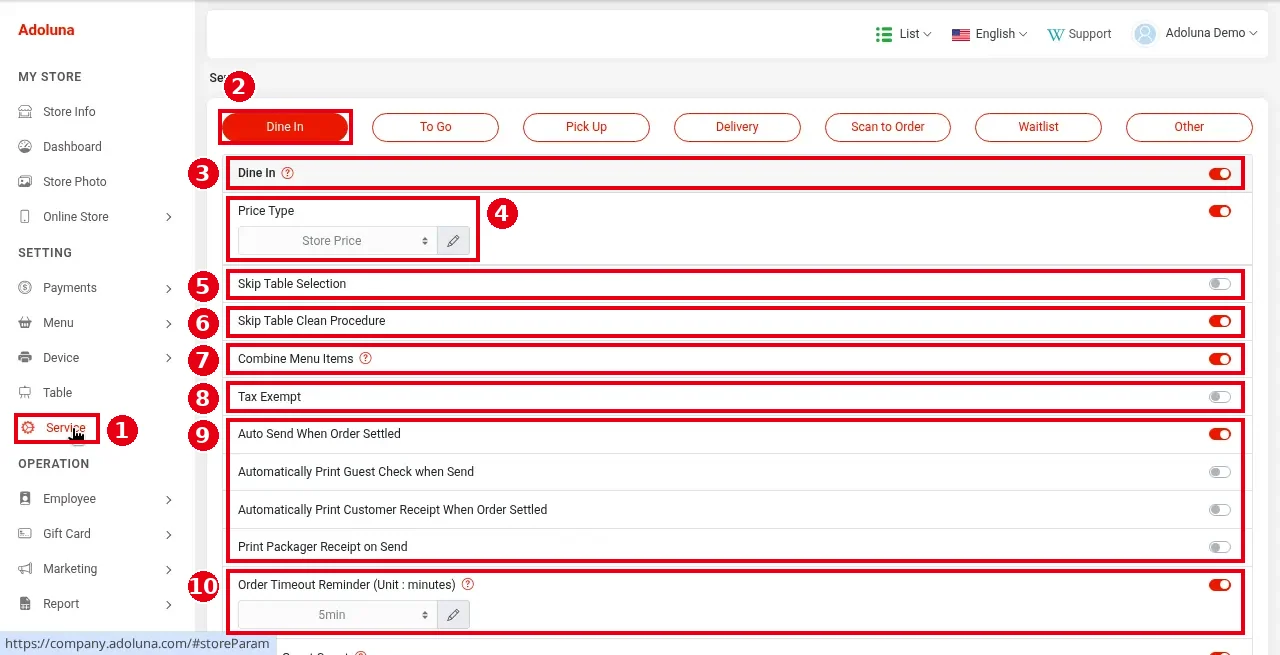Click the Menu basket icon

pos(25,323)
